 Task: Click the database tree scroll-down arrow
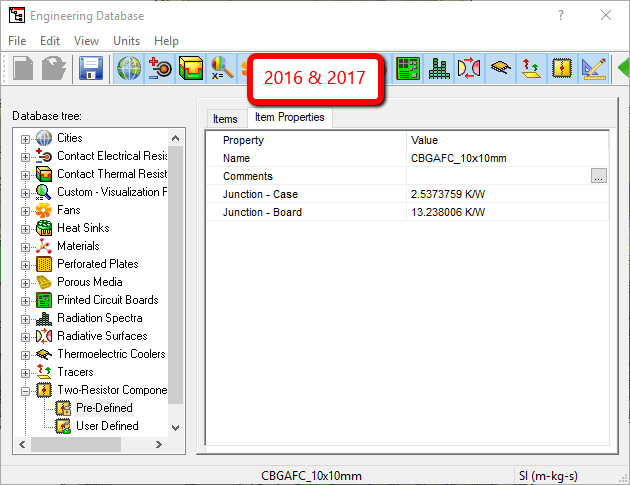coord(177,427)
